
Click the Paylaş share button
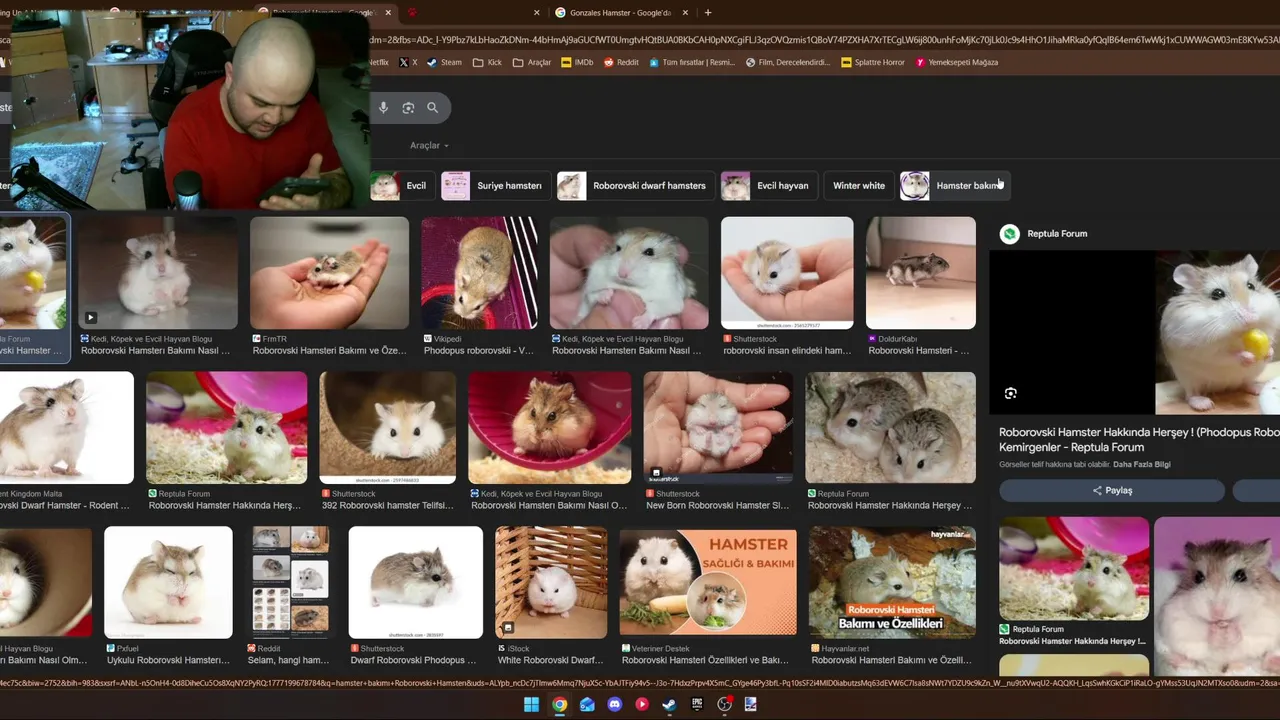coord(1112,491)
